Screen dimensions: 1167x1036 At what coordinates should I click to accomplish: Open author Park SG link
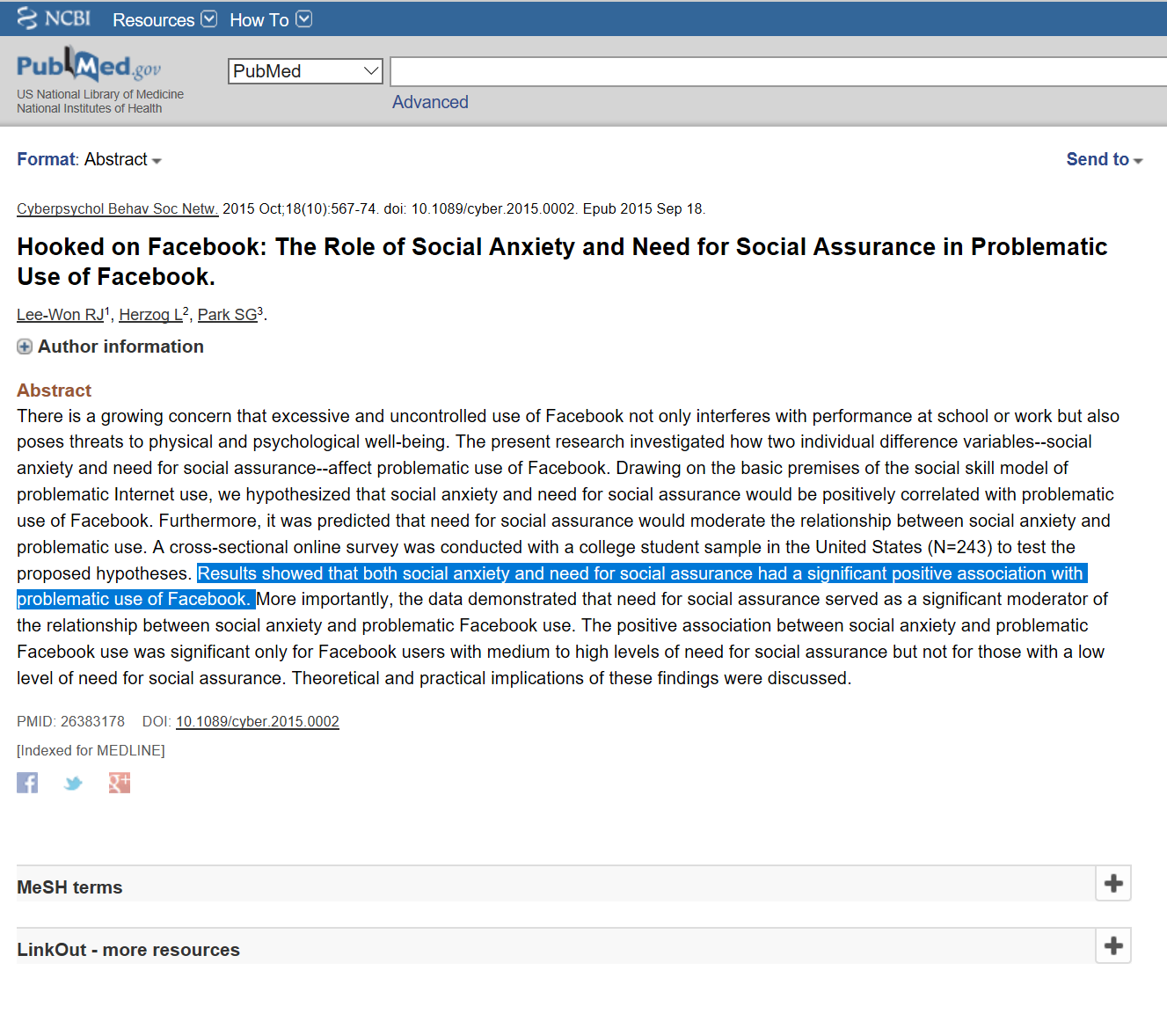click(x=227, y=315)
